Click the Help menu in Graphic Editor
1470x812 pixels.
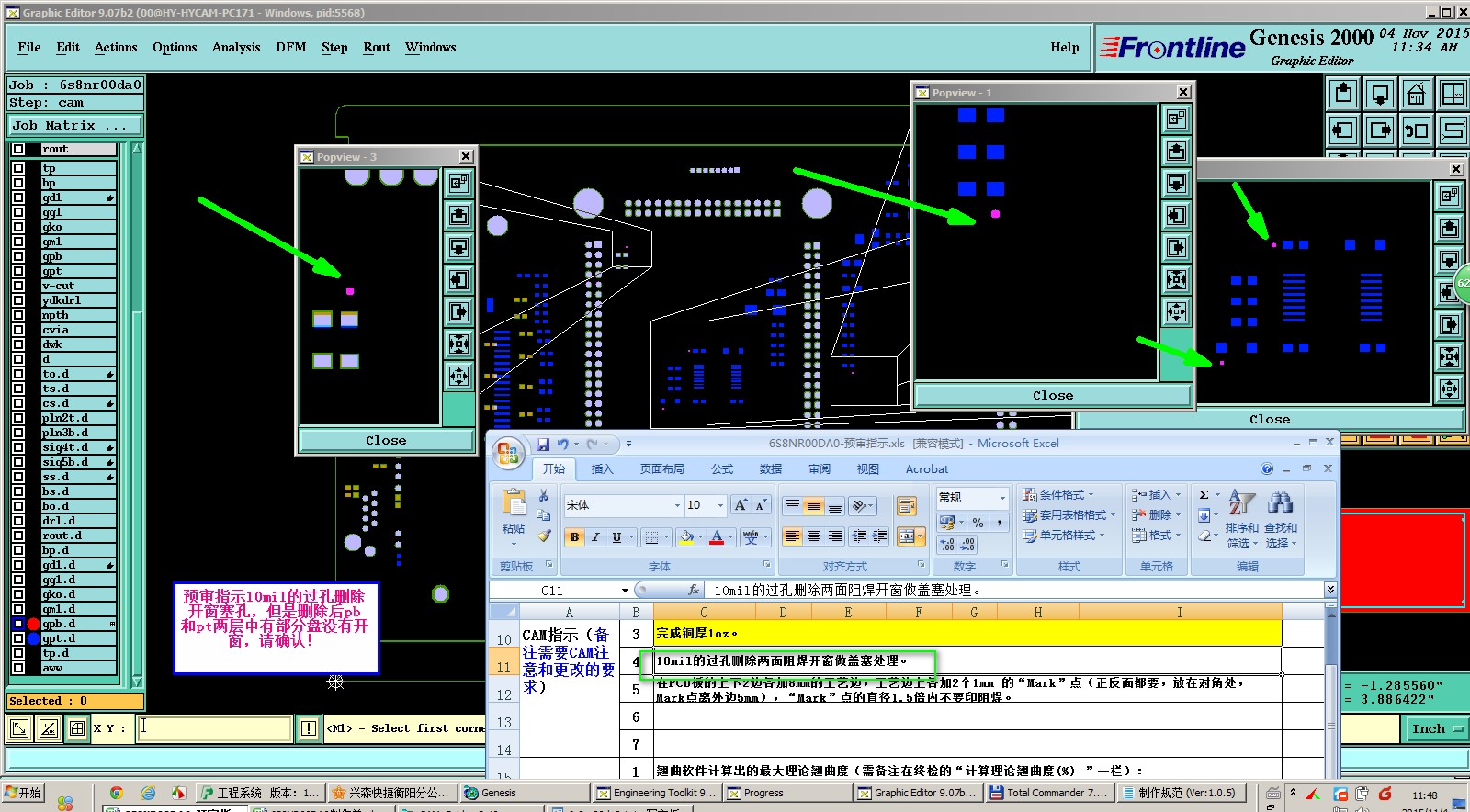[x=1065, y=48]
